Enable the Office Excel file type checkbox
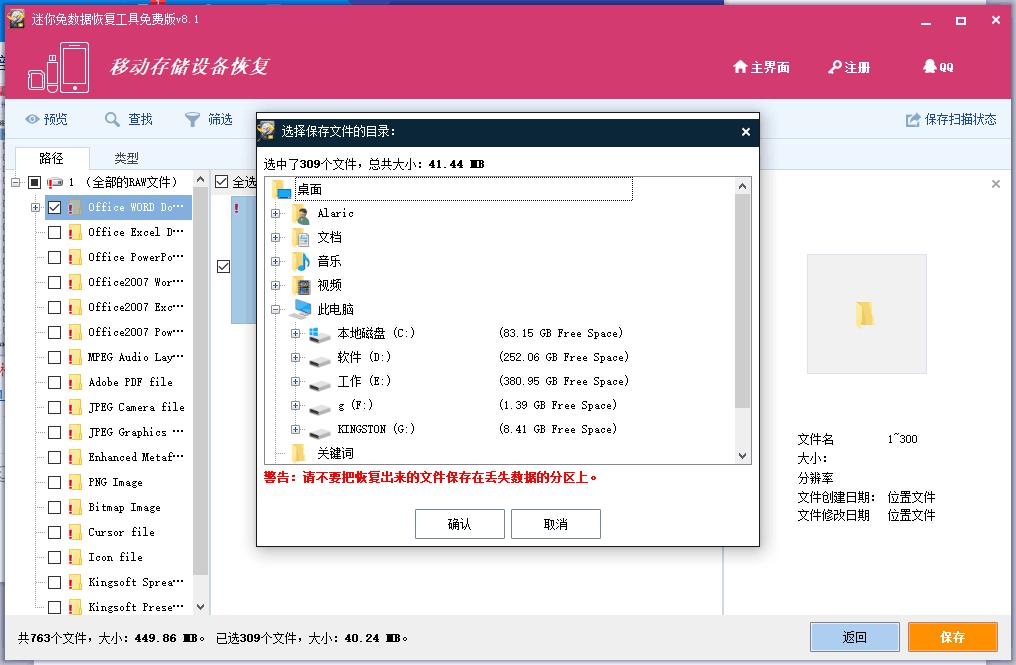Viewport: 1016px width, 665px height. pos(55,232)
